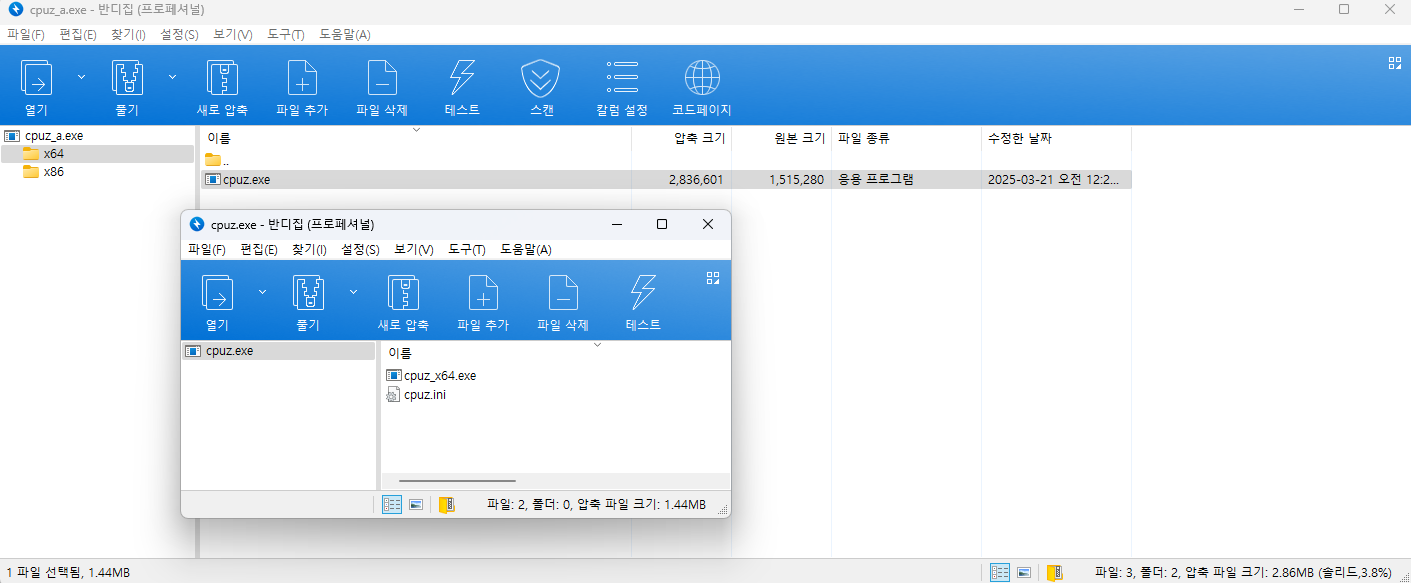Open 편집(E) menu in cpuz.exe window

pos(259,249)
